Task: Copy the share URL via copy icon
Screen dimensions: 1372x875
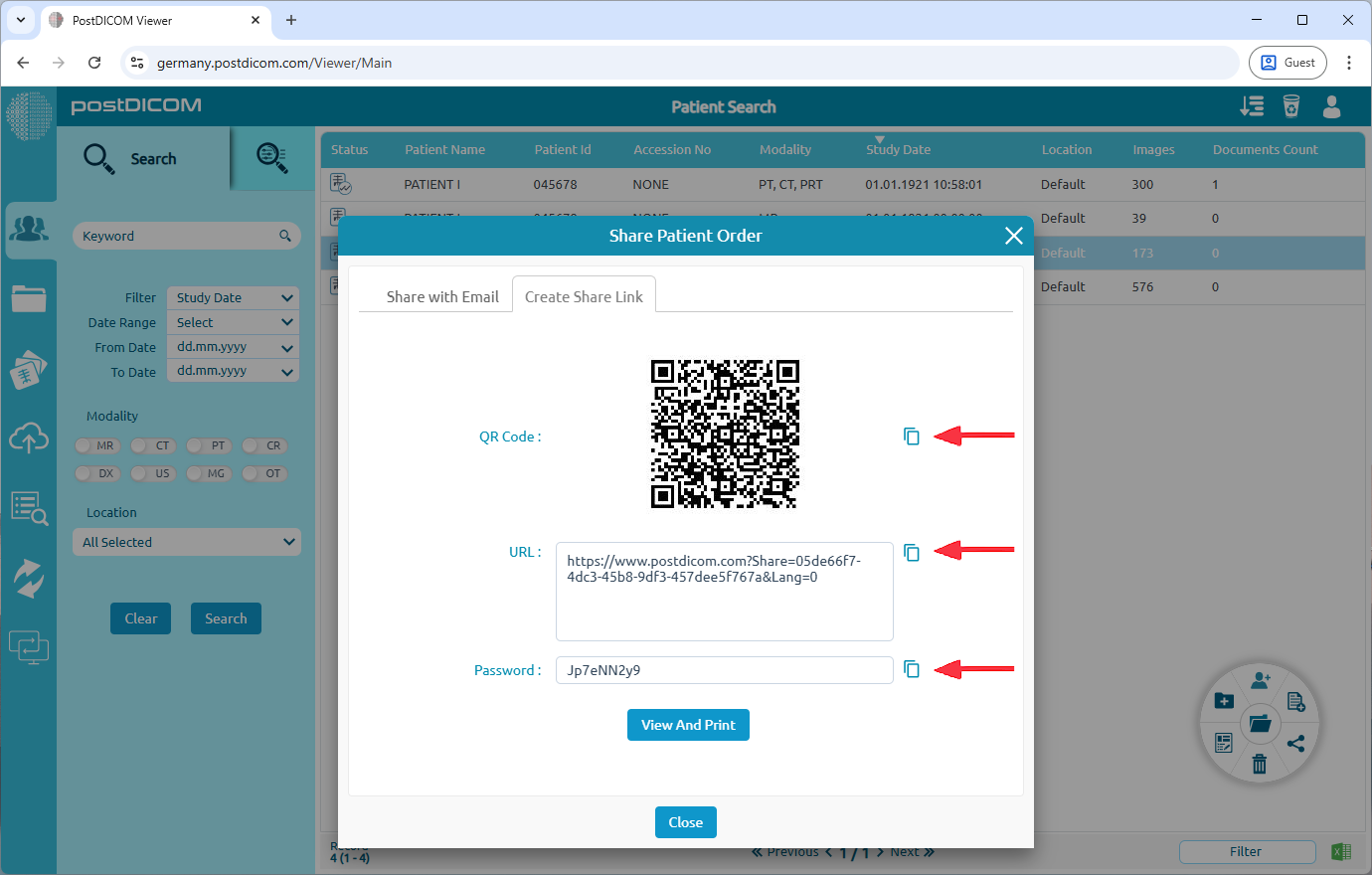Action: (x=912, y=552)
